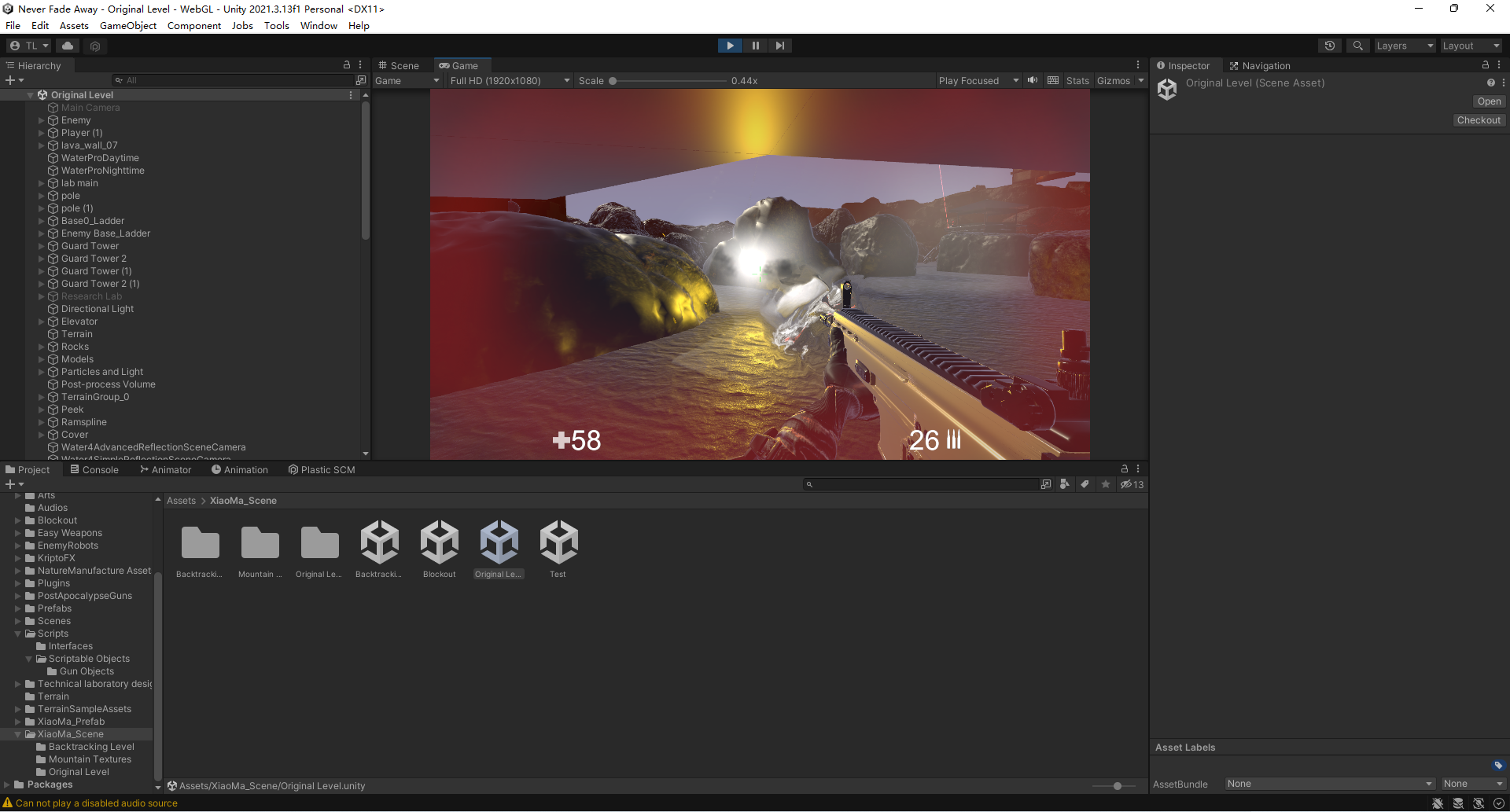Screen dimensions: 1510x812
Task: Click the Blockout scene asset icon
Action: pyautogui.click(x=439, y=543)
